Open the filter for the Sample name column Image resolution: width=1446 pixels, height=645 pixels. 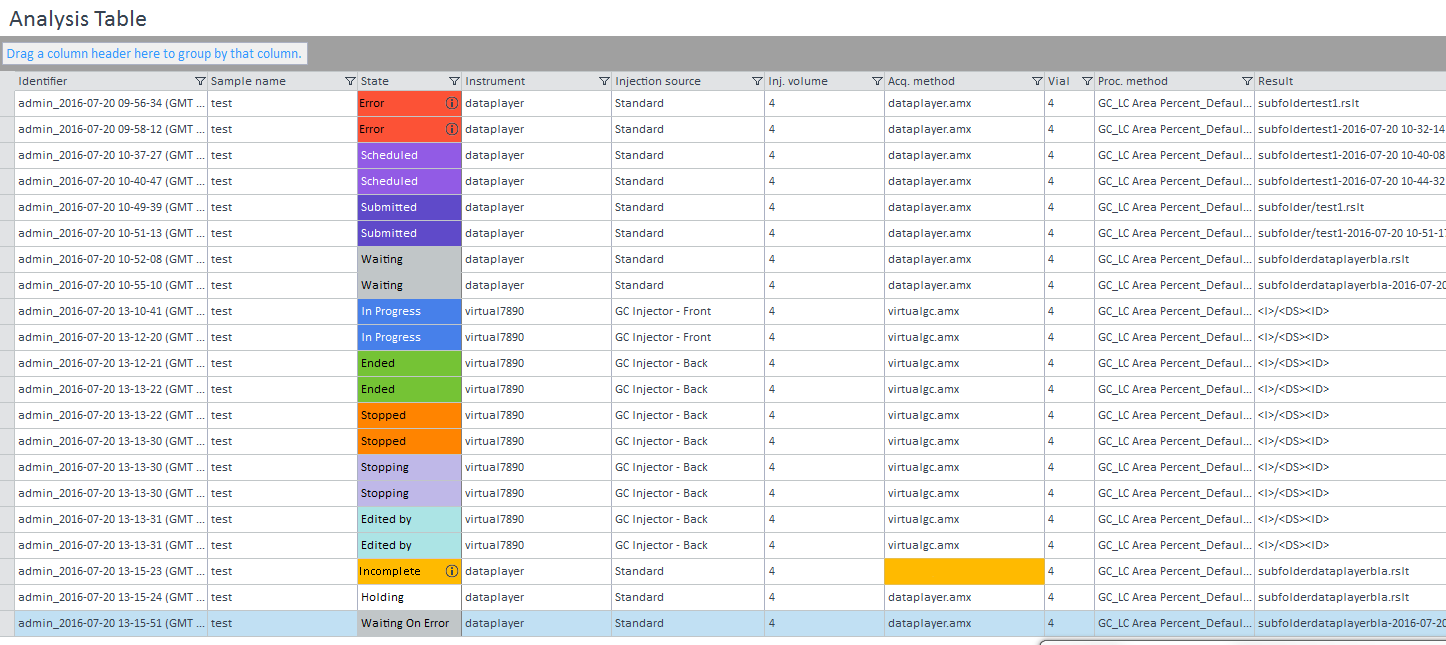pos(350,82)
